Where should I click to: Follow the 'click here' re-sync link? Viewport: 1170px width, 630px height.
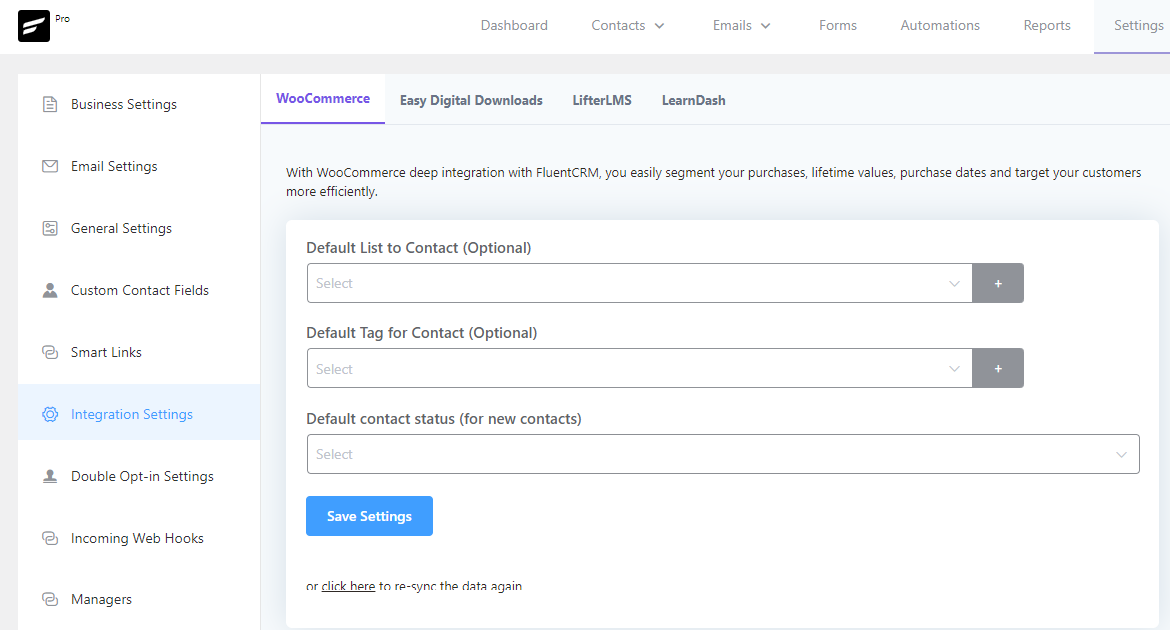click(x=348, y=586)
